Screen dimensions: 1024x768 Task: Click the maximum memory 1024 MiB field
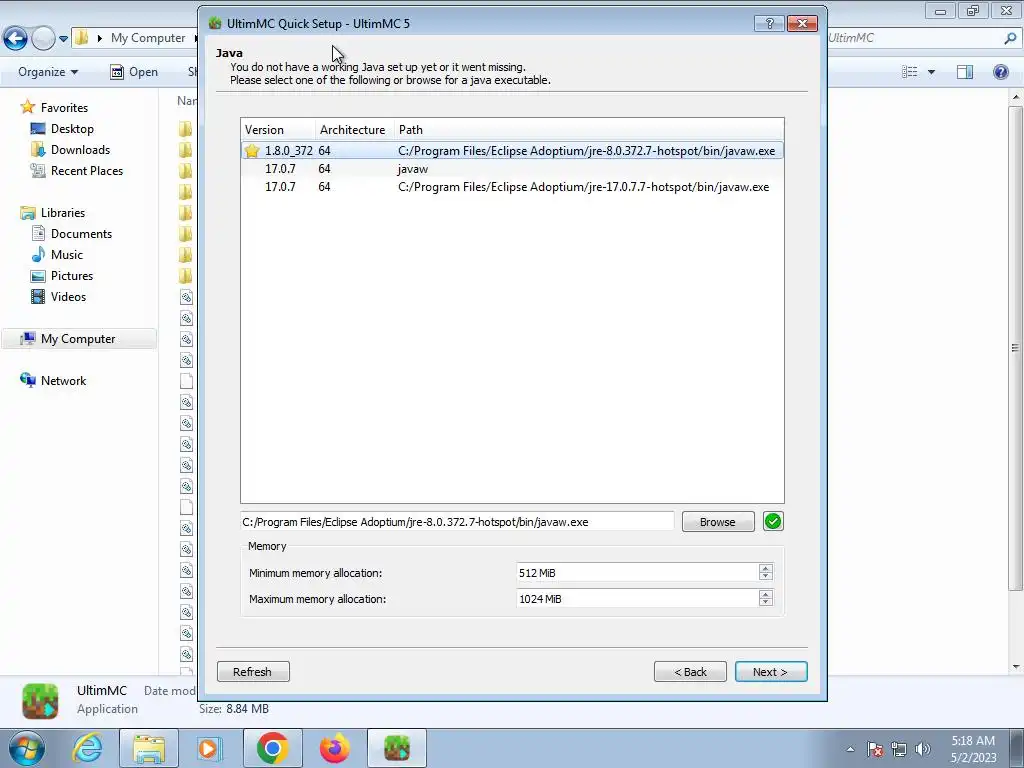click(637, 599)
